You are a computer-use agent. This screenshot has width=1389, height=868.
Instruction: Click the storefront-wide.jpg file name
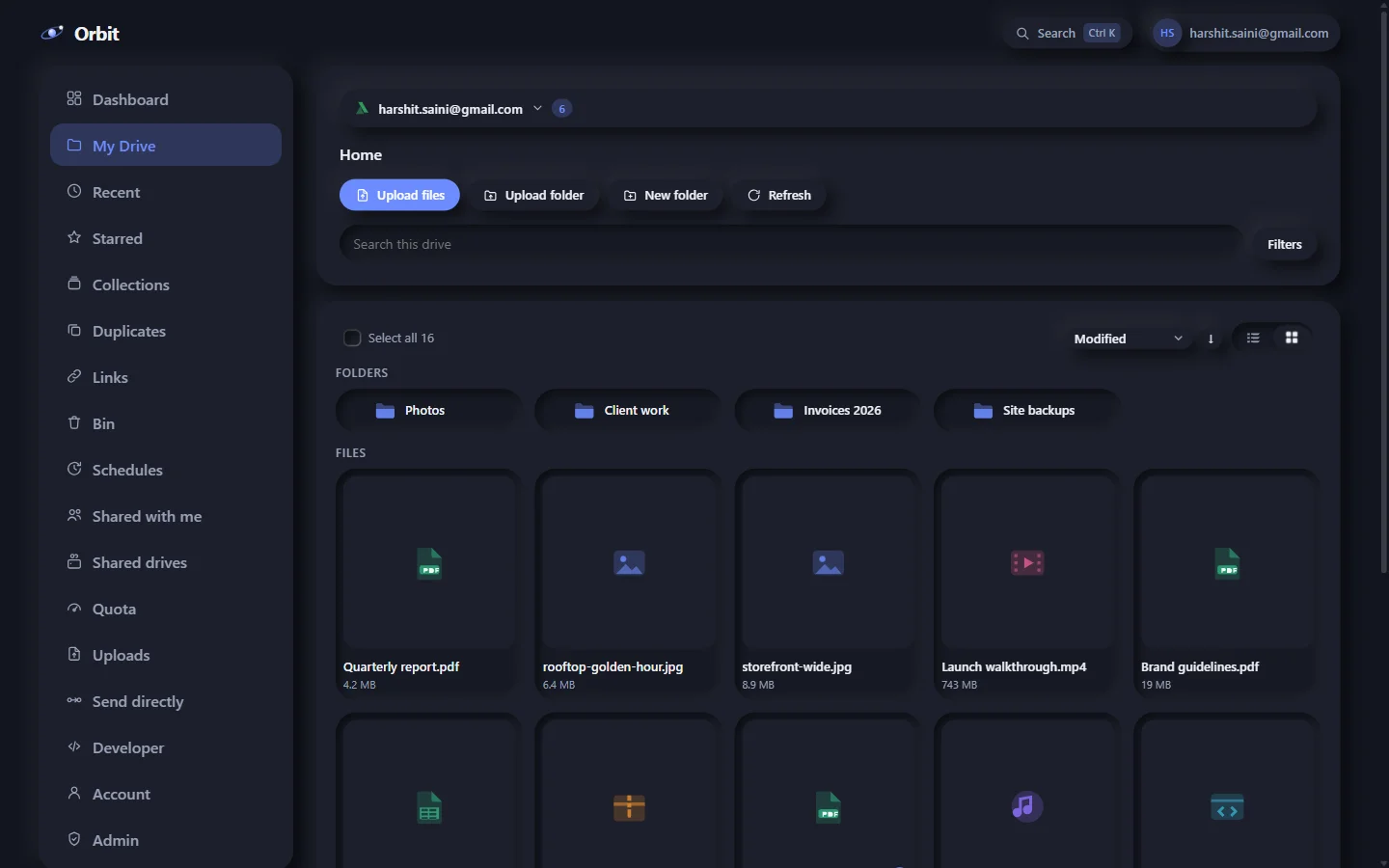pos(797,666)
